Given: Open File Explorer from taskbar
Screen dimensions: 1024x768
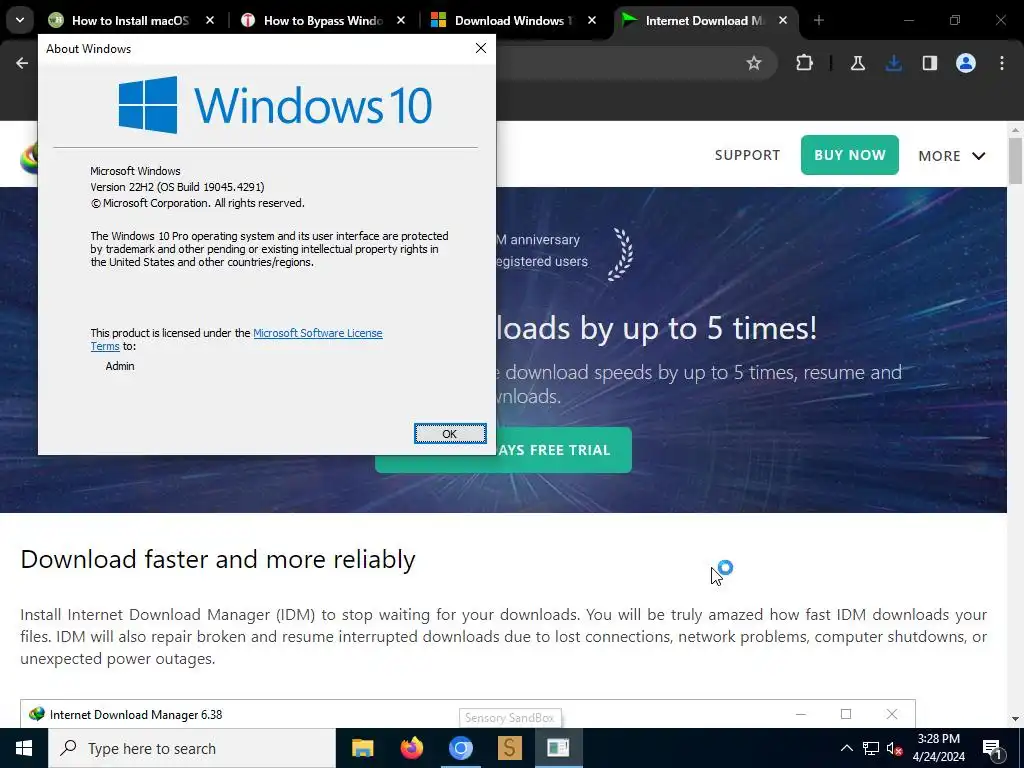Looking at the screenshot, I should [362, 748].
